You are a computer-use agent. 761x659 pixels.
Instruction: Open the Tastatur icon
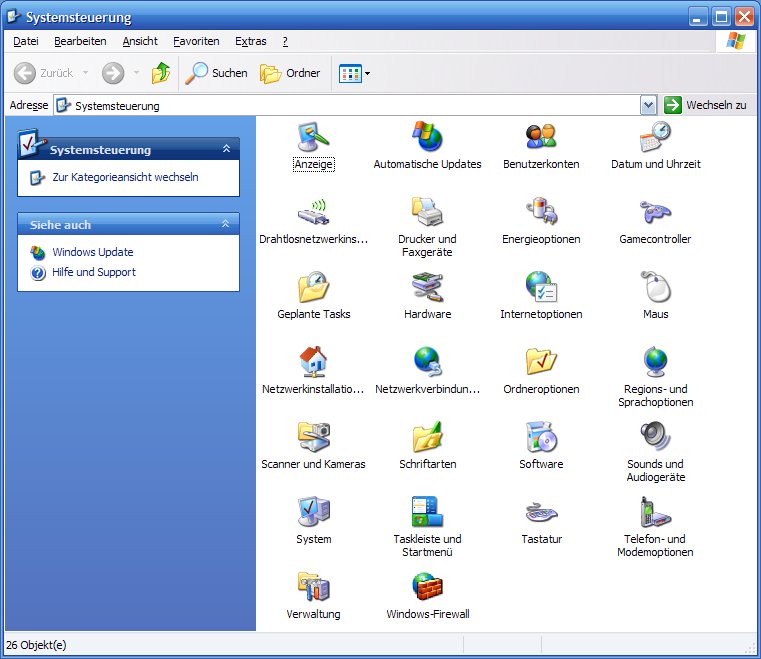[x=541, y=512]
